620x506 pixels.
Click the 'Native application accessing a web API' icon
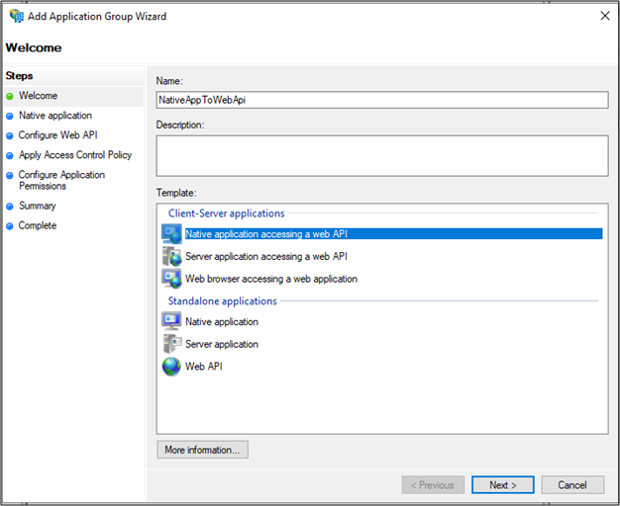pos(172,234)
